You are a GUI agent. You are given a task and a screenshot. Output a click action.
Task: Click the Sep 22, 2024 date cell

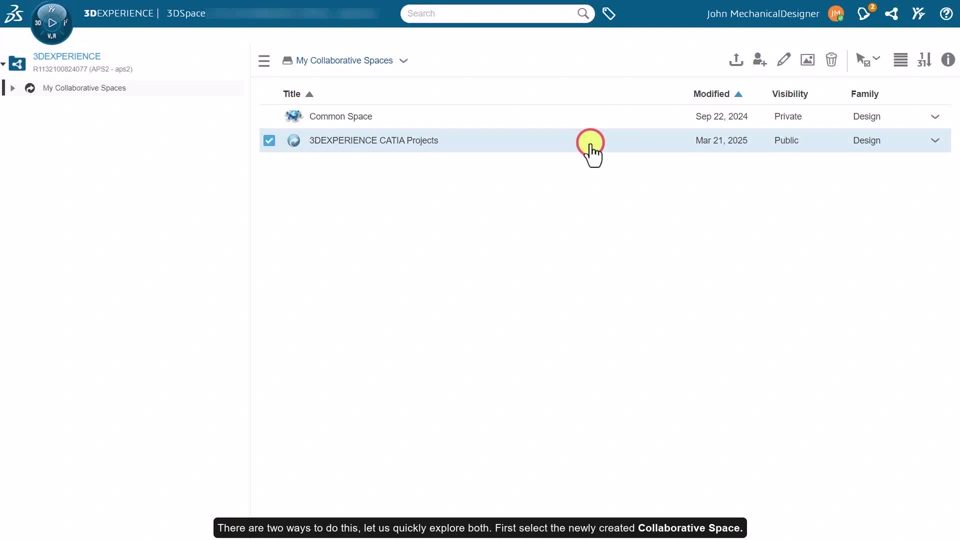(x=721, y=116)
